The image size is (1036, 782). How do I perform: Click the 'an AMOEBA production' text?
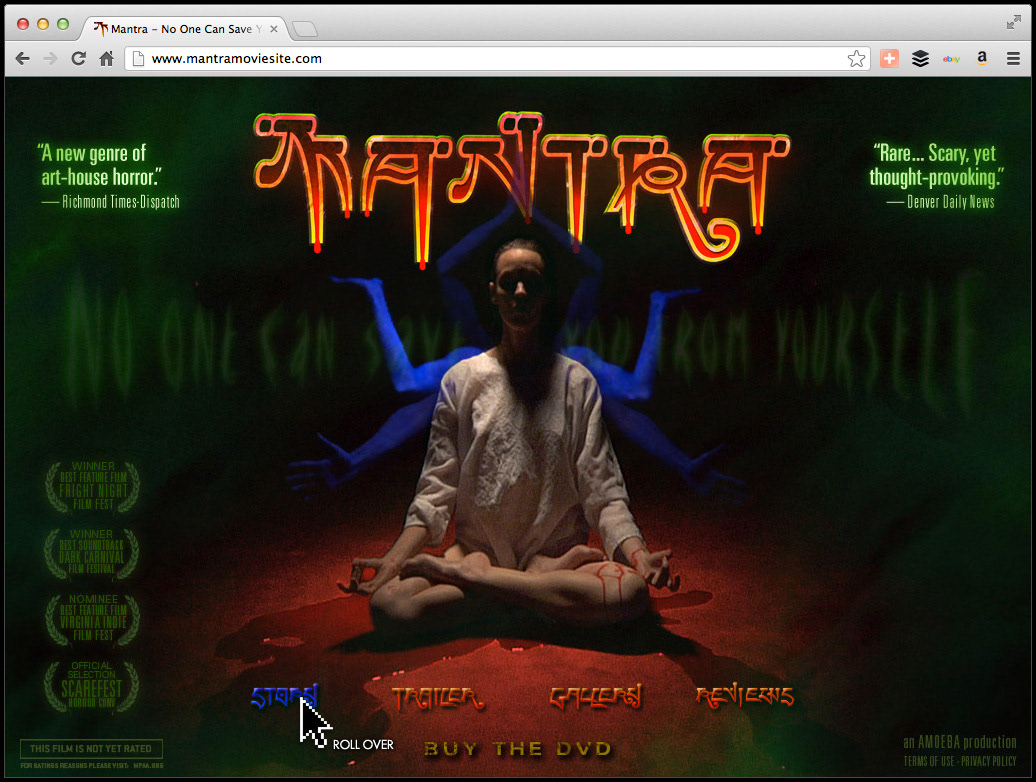click(960, 742)
